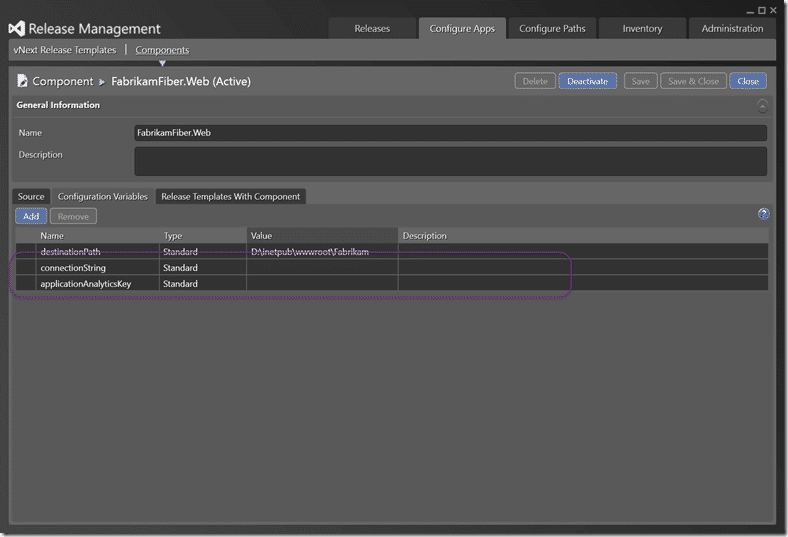Open the Releases tab
Viewport: 788px width, 537px height.
click(372, 29)
